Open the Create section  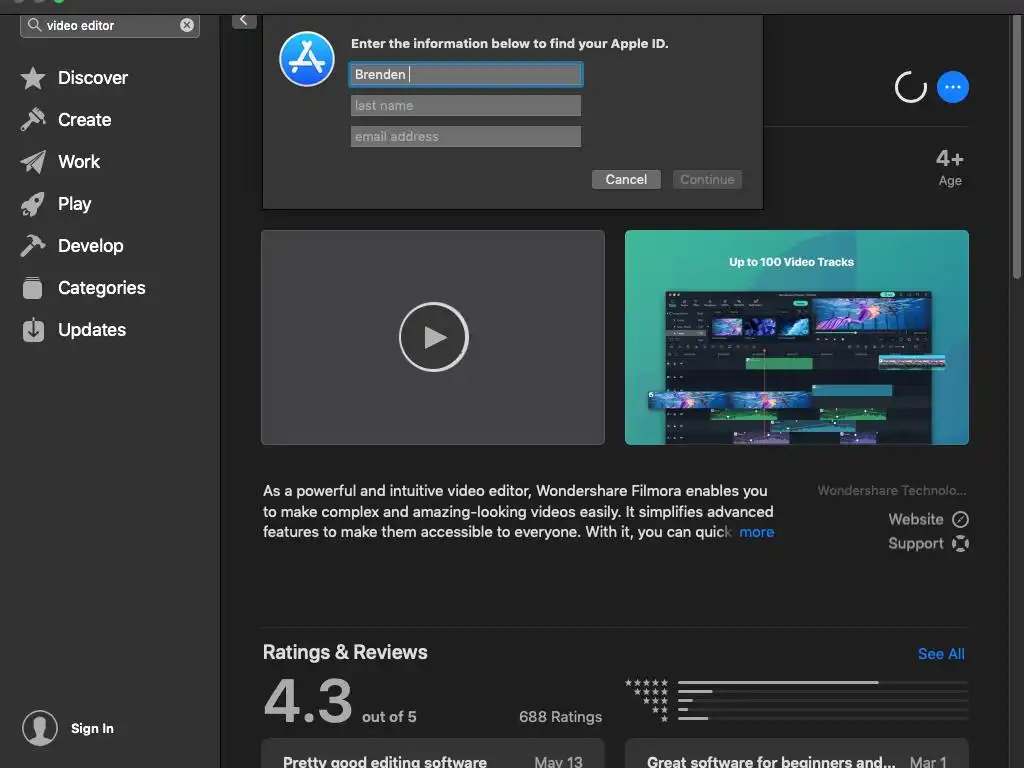tap(84, 120)
